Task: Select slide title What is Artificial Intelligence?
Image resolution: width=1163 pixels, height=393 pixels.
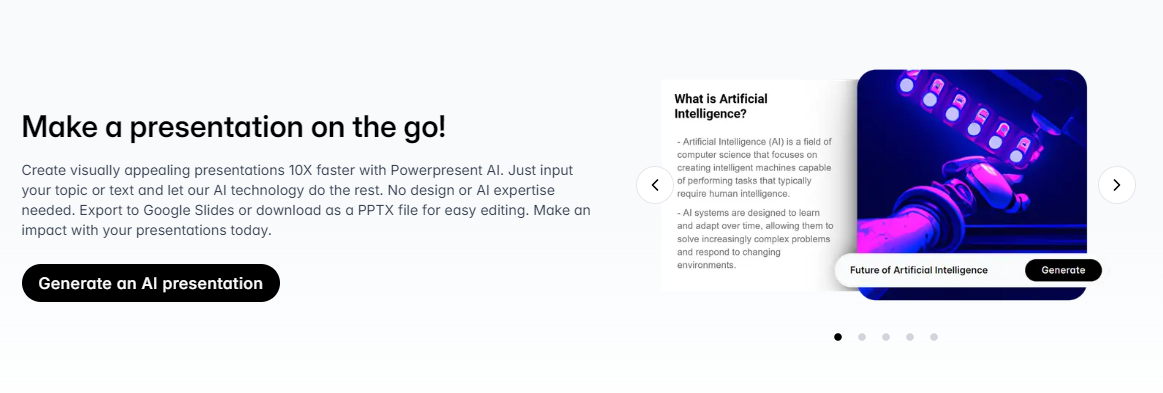Action: (x=720, y=106)
